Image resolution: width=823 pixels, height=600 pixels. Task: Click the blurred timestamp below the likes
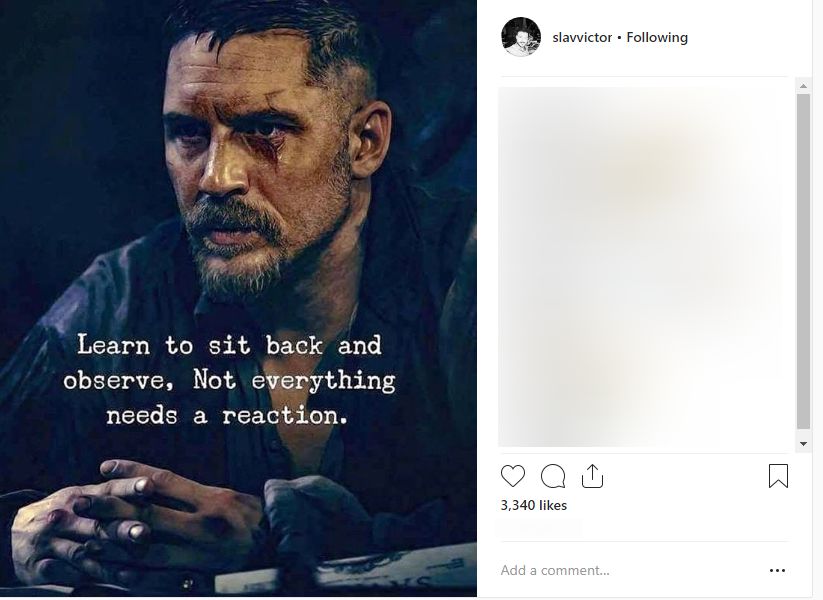click(x=538, y=526)
